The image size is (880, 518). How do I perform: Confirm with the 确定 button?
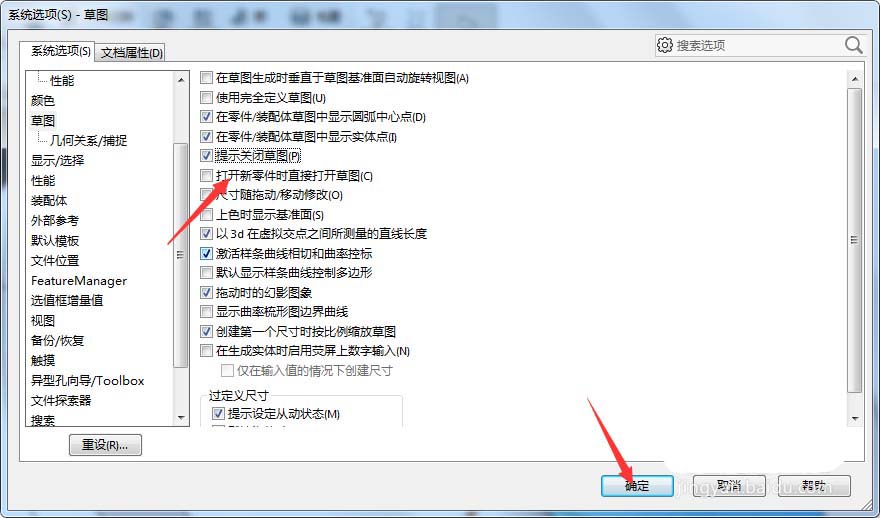coord(637,486)
